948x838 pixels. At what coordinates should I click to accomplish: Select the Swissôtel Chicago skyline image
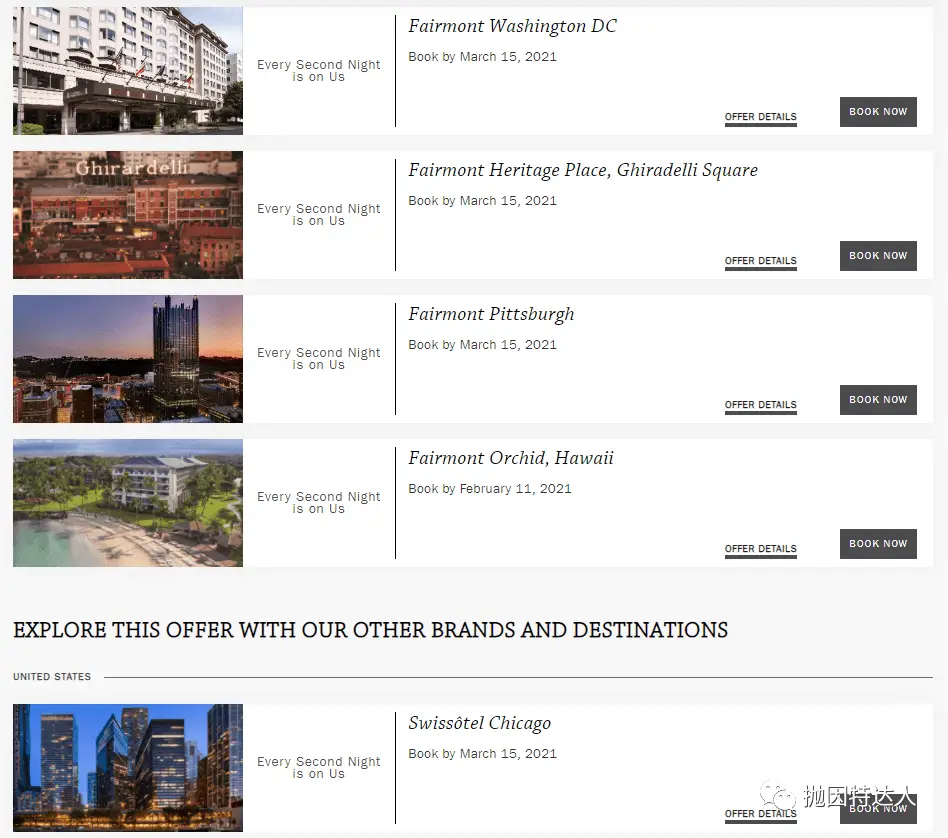point(128,767)
